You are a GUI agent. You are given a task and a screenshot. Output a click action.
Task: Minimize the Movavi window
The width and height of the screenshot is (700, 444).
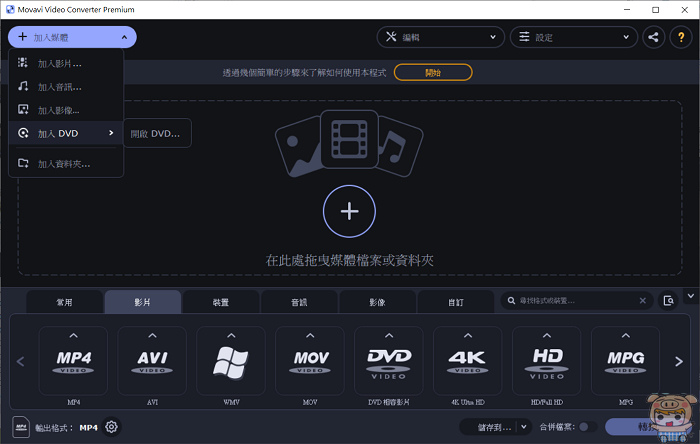(627, 9)
